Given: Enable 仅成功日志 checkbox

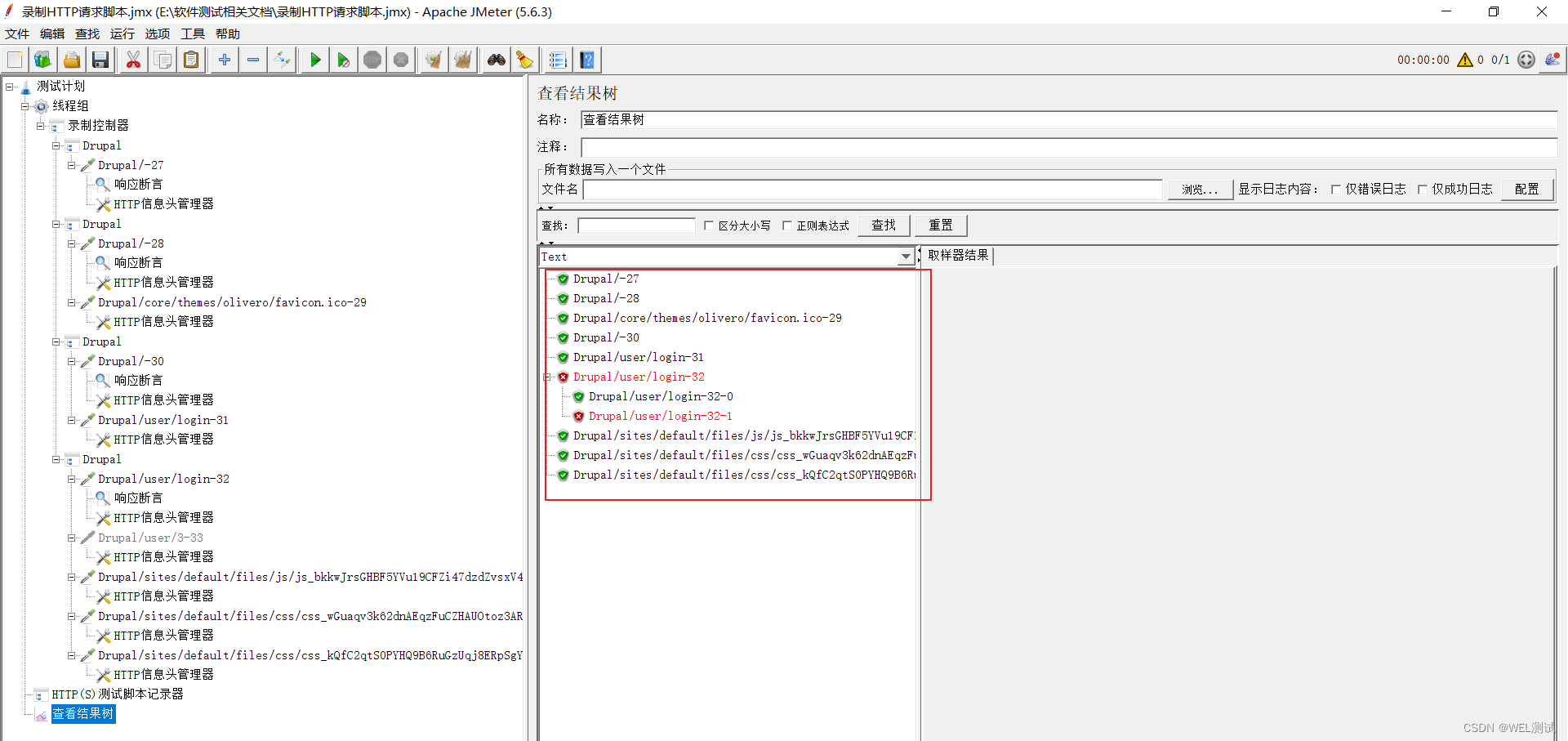Looking at the screenshot, I should click(1423, 190).
